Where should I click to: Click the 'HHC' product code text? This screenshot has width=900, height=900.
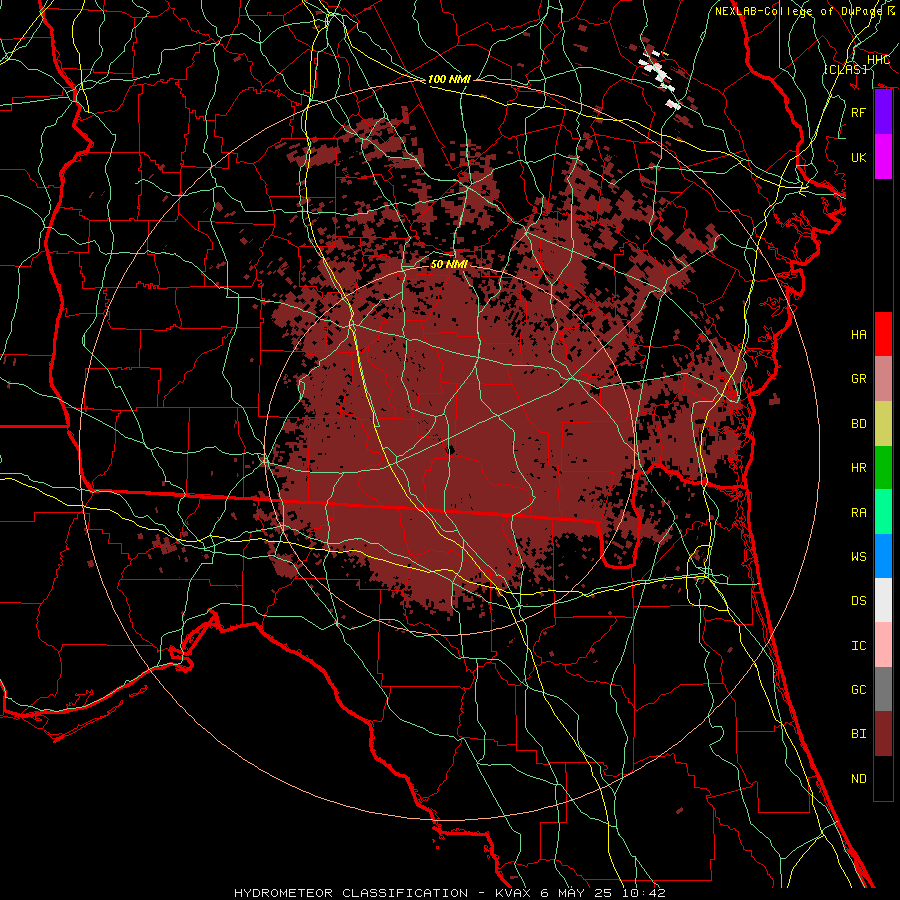click(878, 60)
